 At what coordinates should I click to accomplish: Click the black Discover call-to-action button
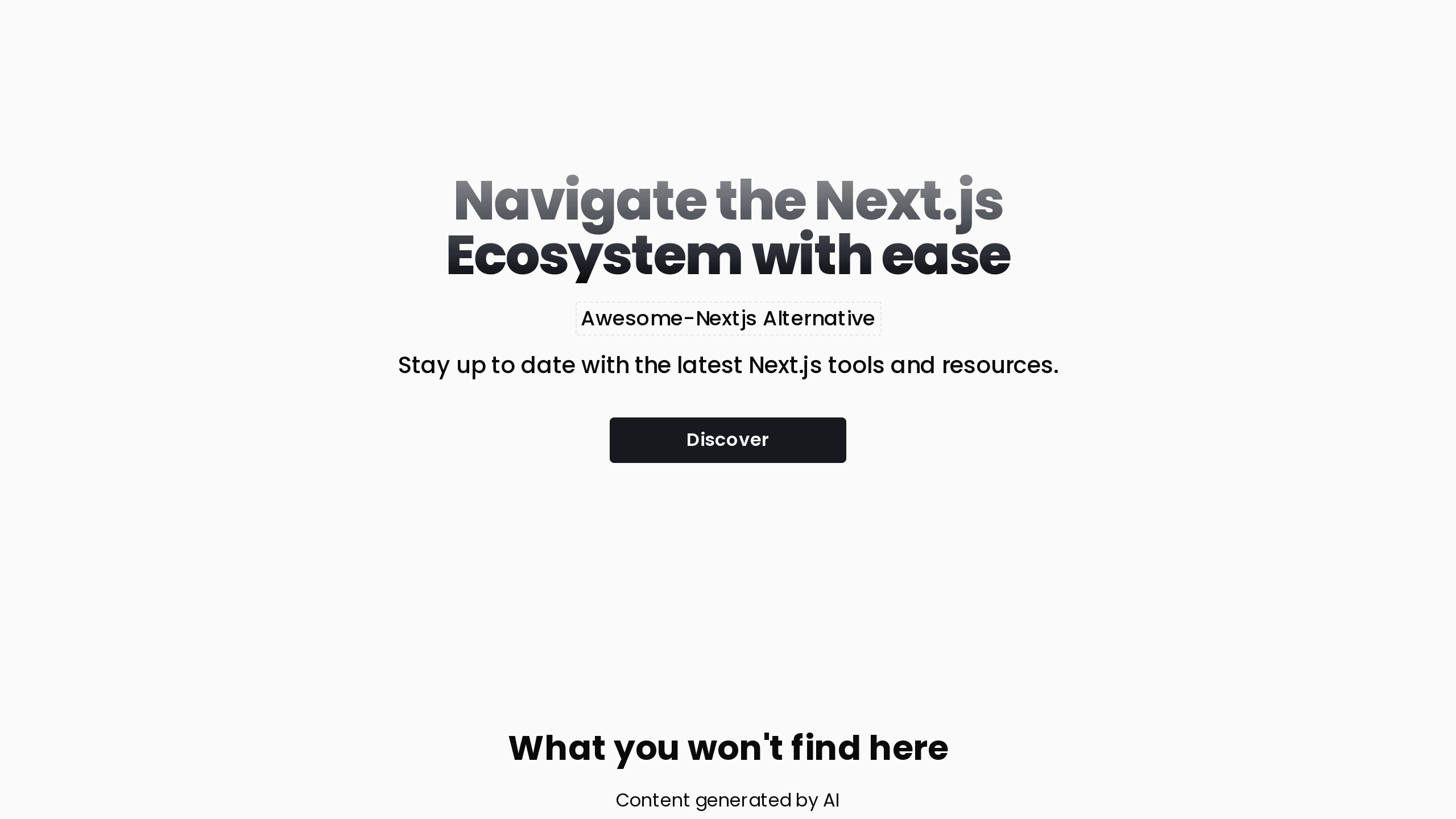pyautogui.click(x=727, y=439)
